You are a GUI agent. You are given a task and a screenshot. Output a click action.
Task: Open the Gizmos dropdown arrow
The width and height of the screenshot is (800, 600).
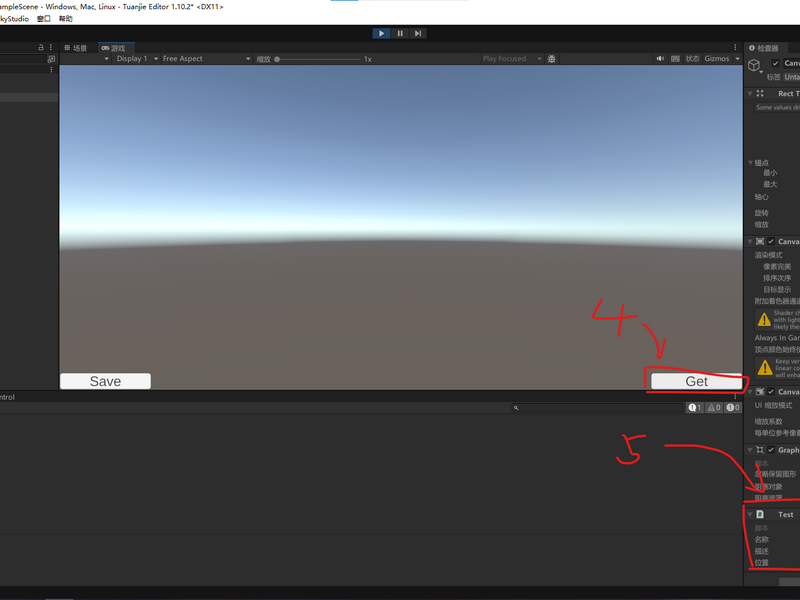coord(737,59)
